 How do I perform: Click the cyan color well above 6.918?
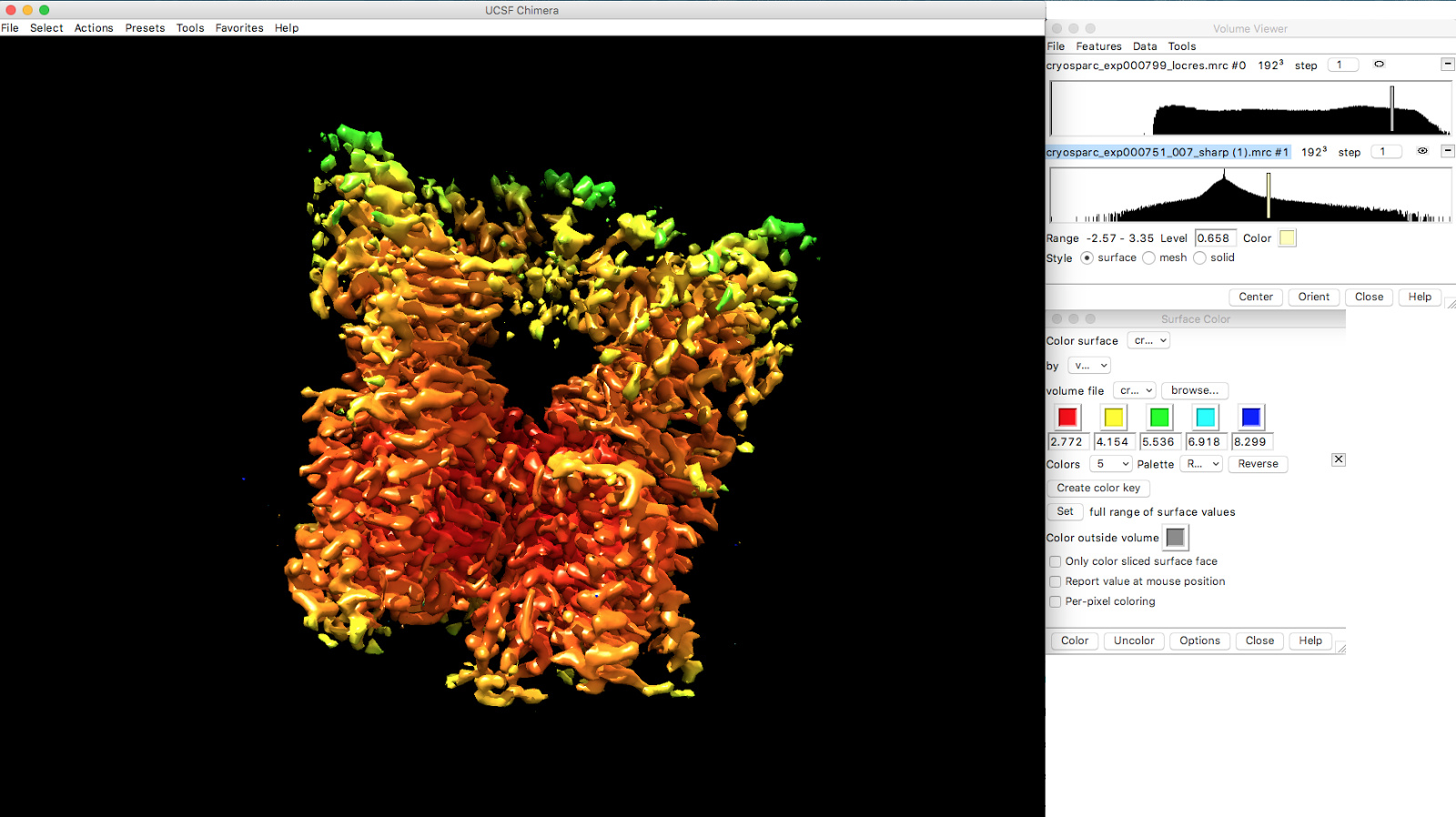tap(1205, 418)
